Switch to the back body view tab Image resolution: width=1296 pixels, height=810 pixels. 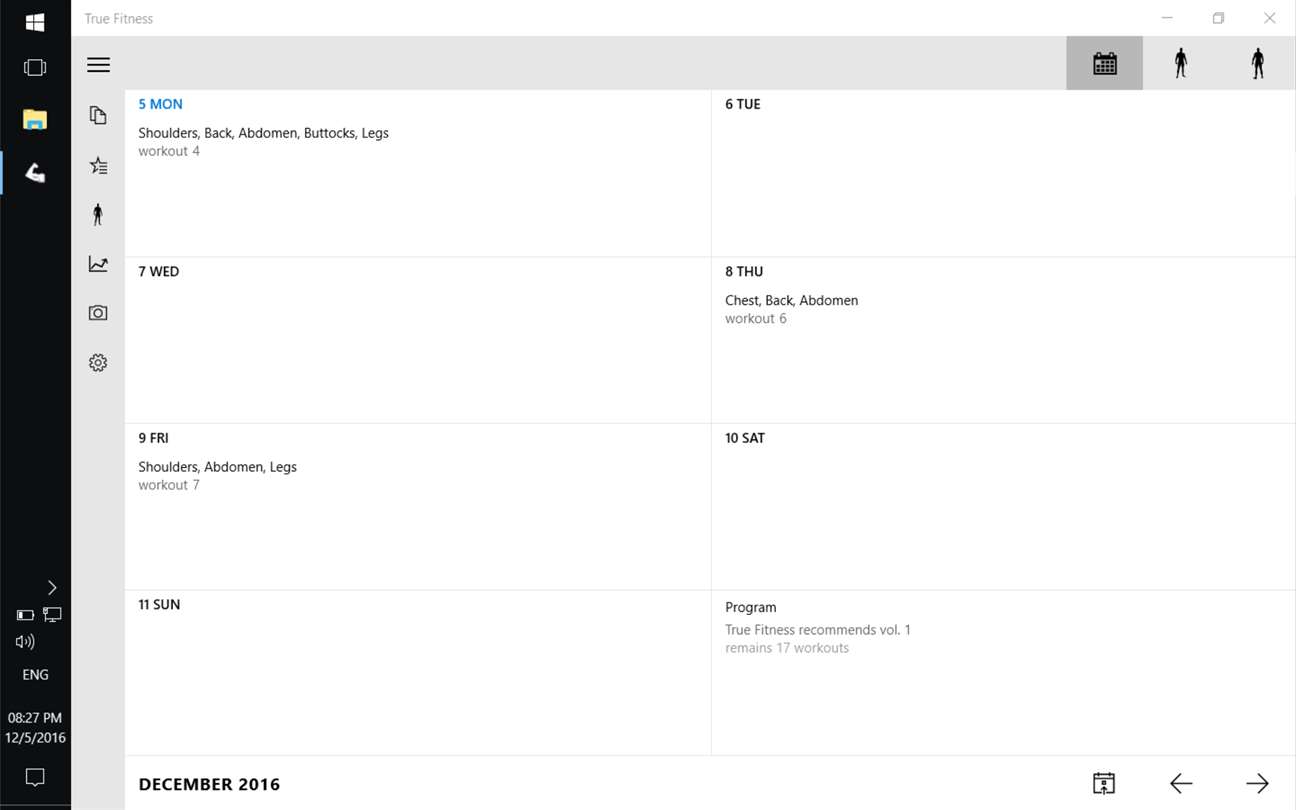[x=1257, y=64]
